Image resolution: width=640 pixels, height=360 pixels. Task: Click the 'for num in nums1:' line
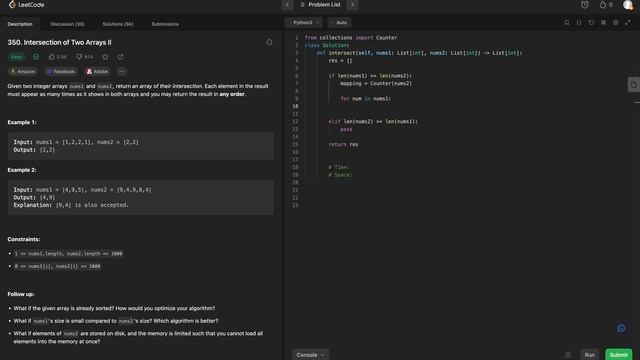coord(366,98)
